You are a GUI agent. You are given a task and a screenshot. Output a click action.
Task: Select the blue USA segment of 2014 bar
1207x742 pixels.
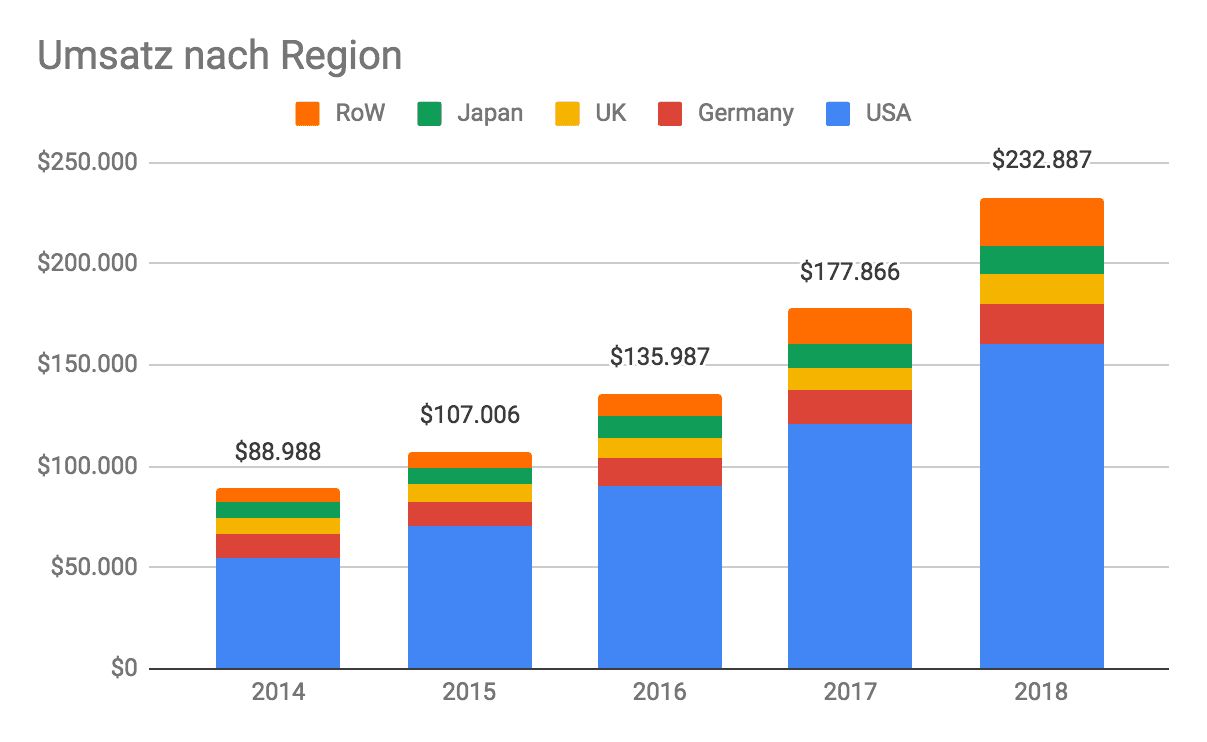[278, 613]
